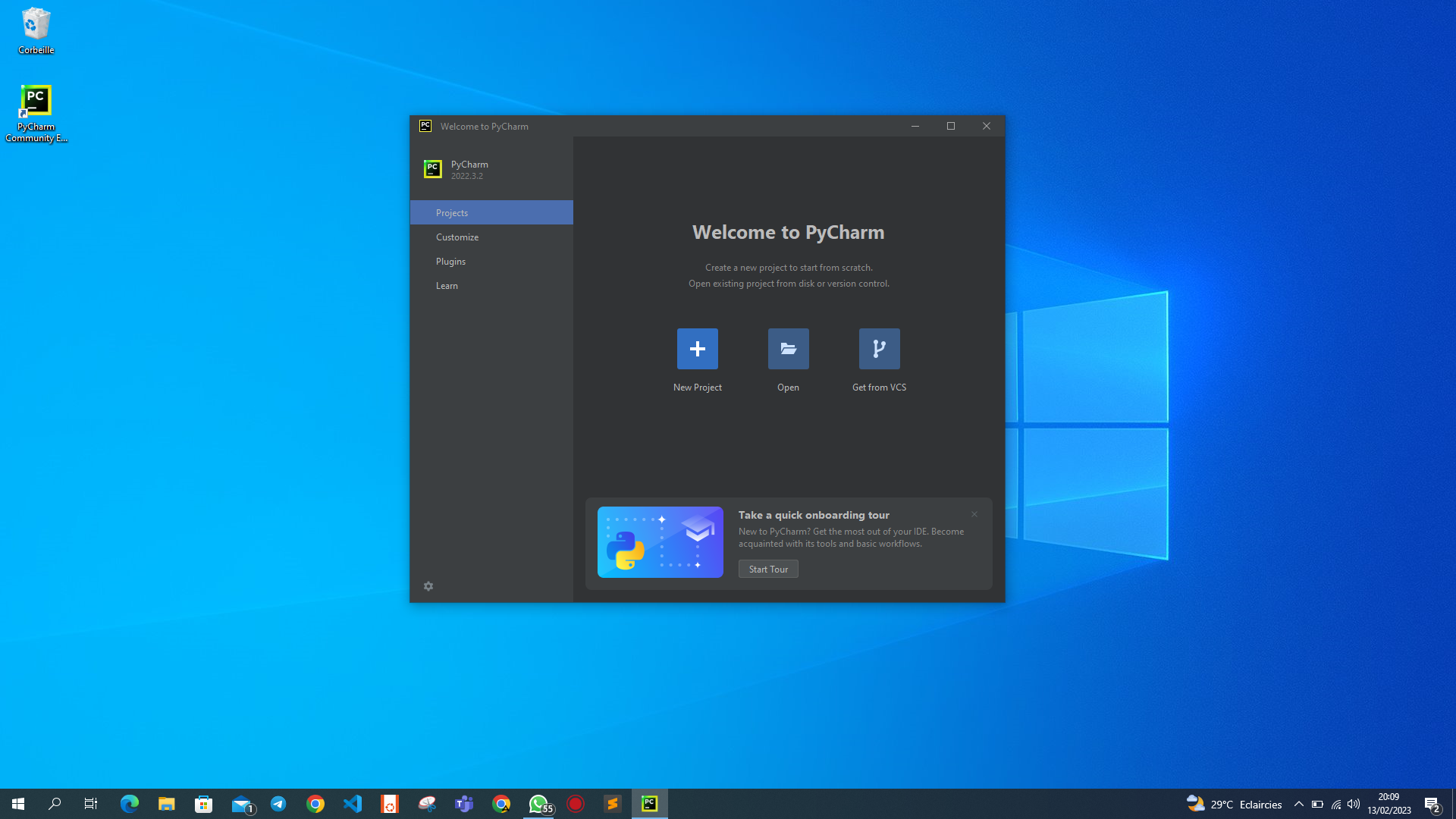Open the settings gear in PyCharm sidebar
The height and width of the screenshot is (819, 1456).
click(428, 586)
